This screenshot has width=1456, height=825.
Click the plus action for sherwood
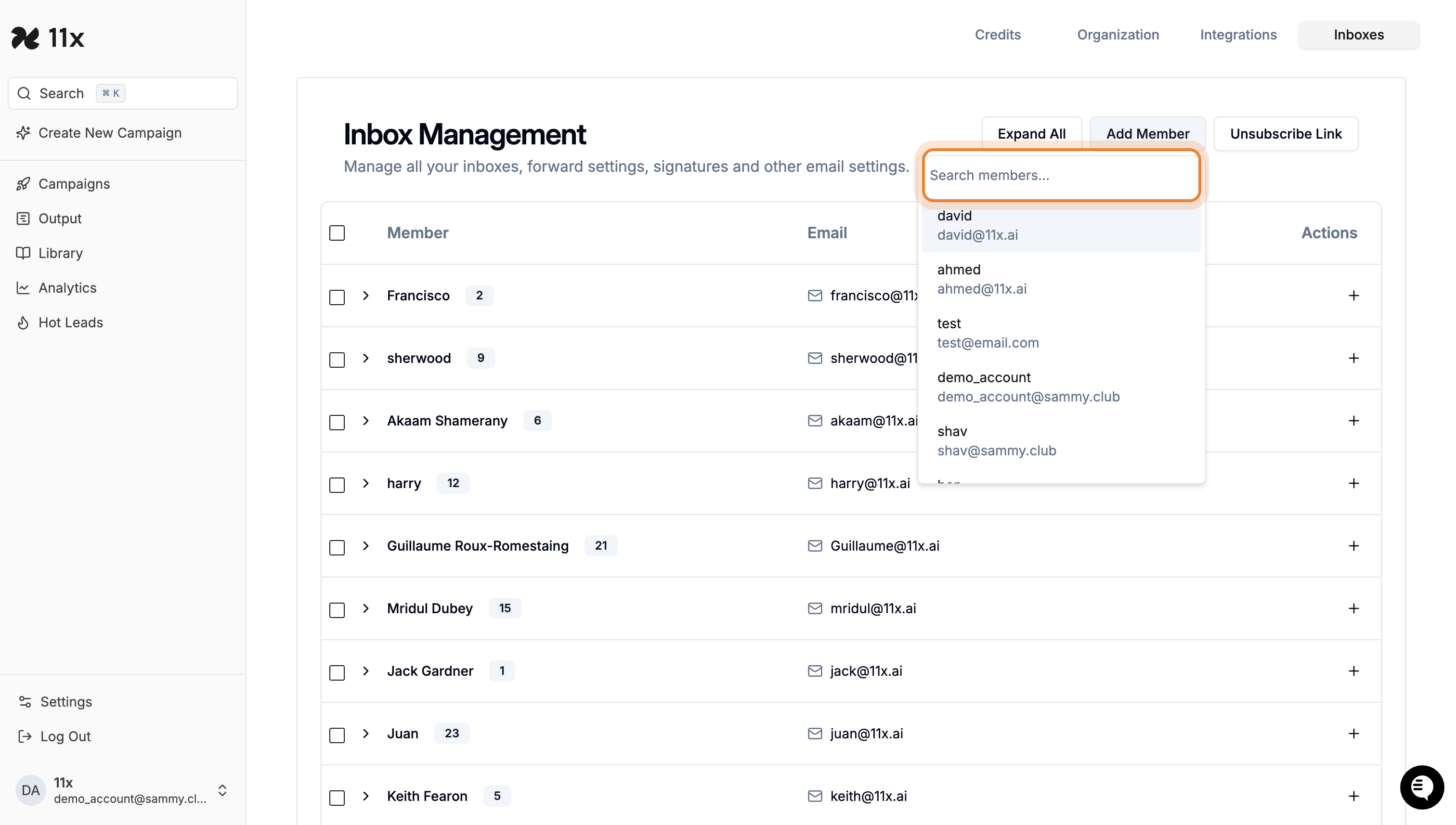click(x=1353, y=358)
